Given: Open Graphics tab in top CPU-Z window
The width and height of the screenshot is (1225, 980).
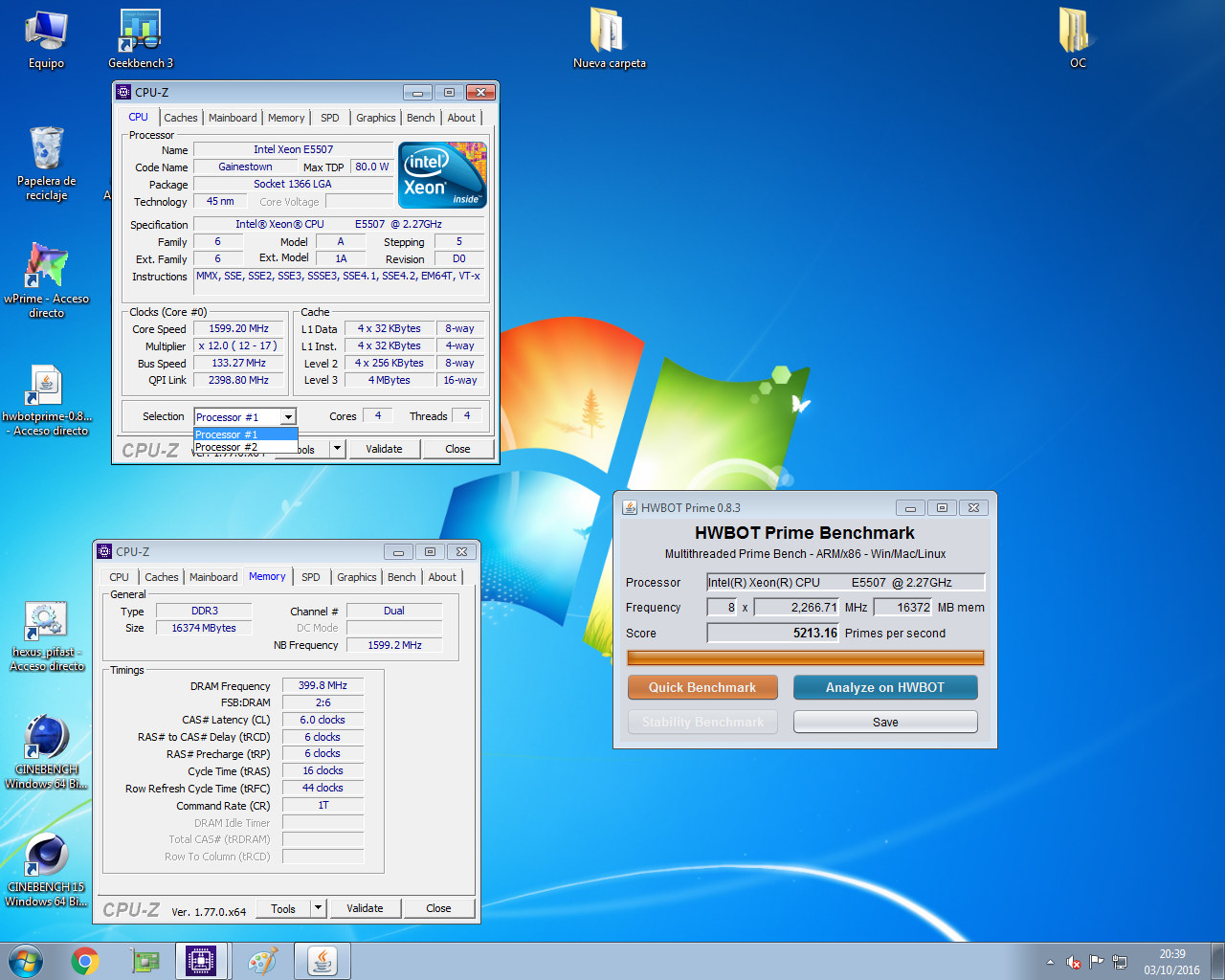Looking at the screenshot, I should click(x=375, y=118).
